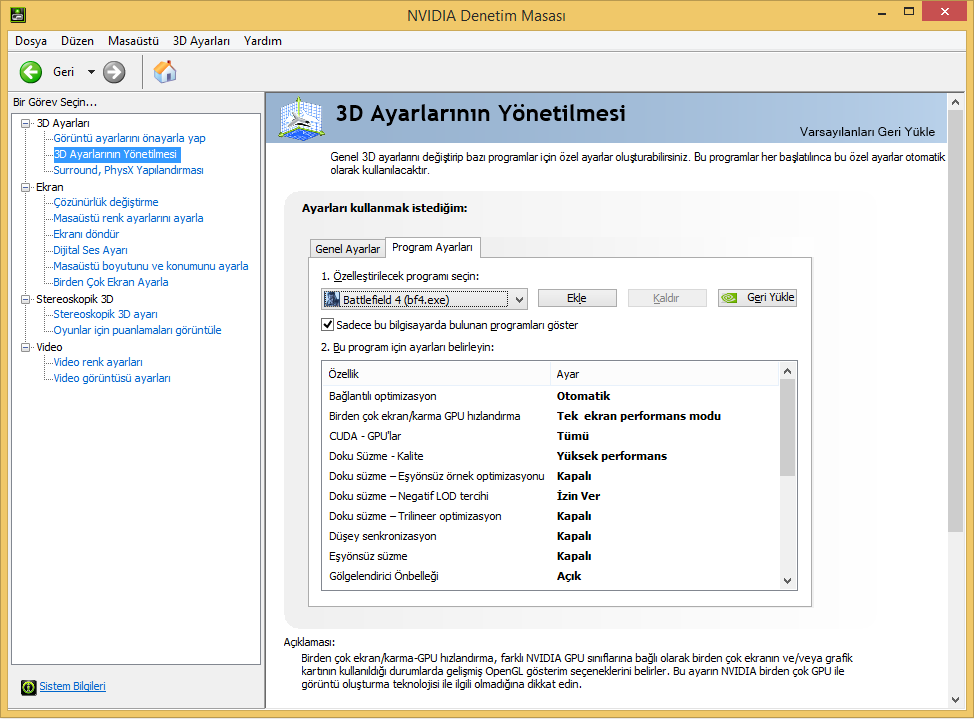Select the 'Eşyönsüz süzme' setting row

[550, 556]
